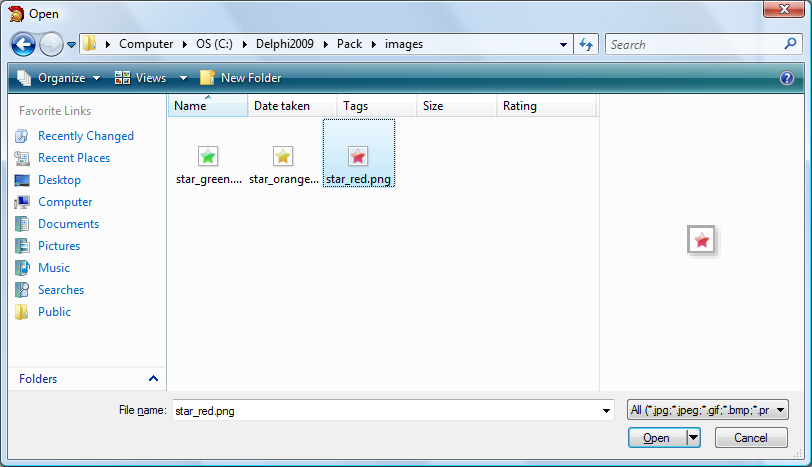Image resolution: width=812 pixels, height=467 pixels.
Task: Click the Desktop icon in sidebar
Action: tap(22, 180)
